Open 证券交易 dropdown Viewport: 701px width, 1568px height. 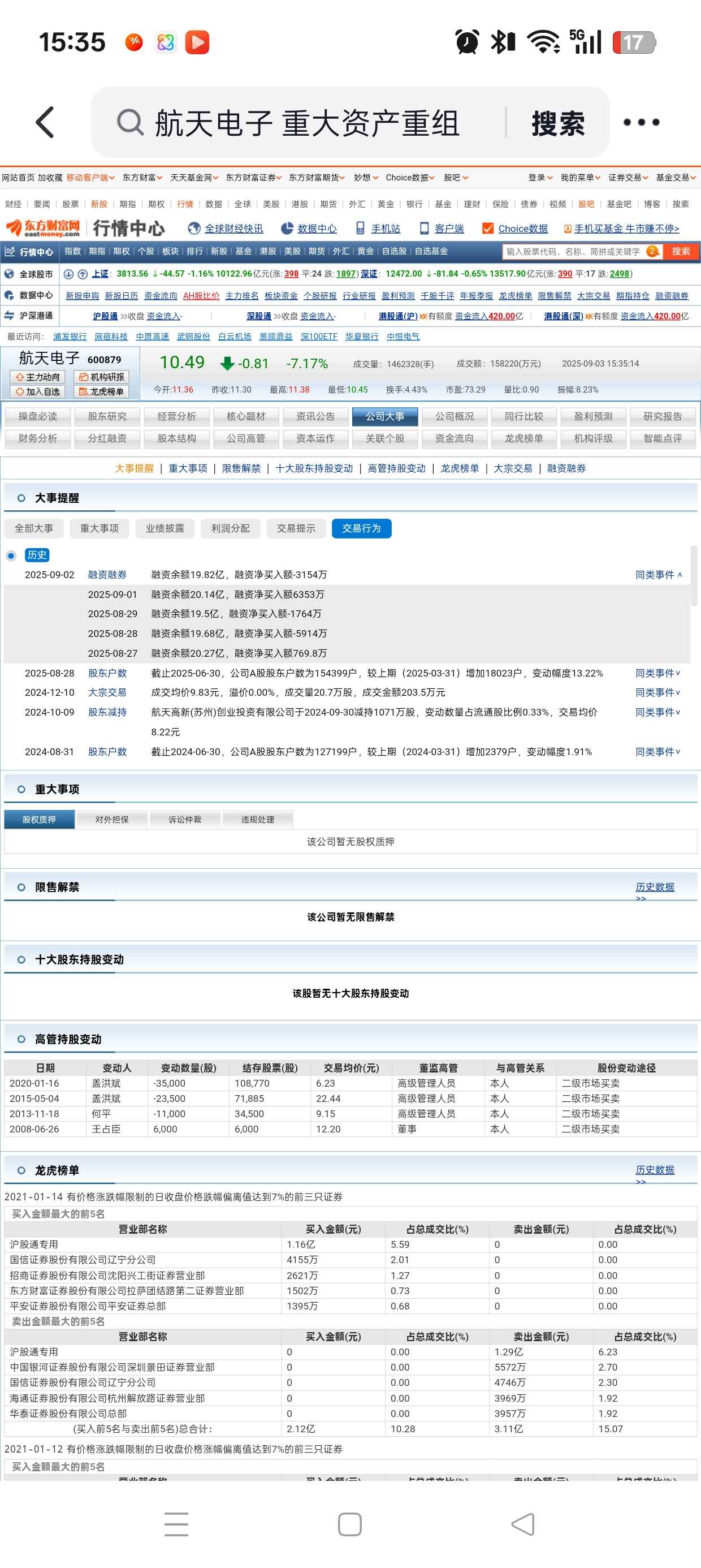(x=628, y=178)
